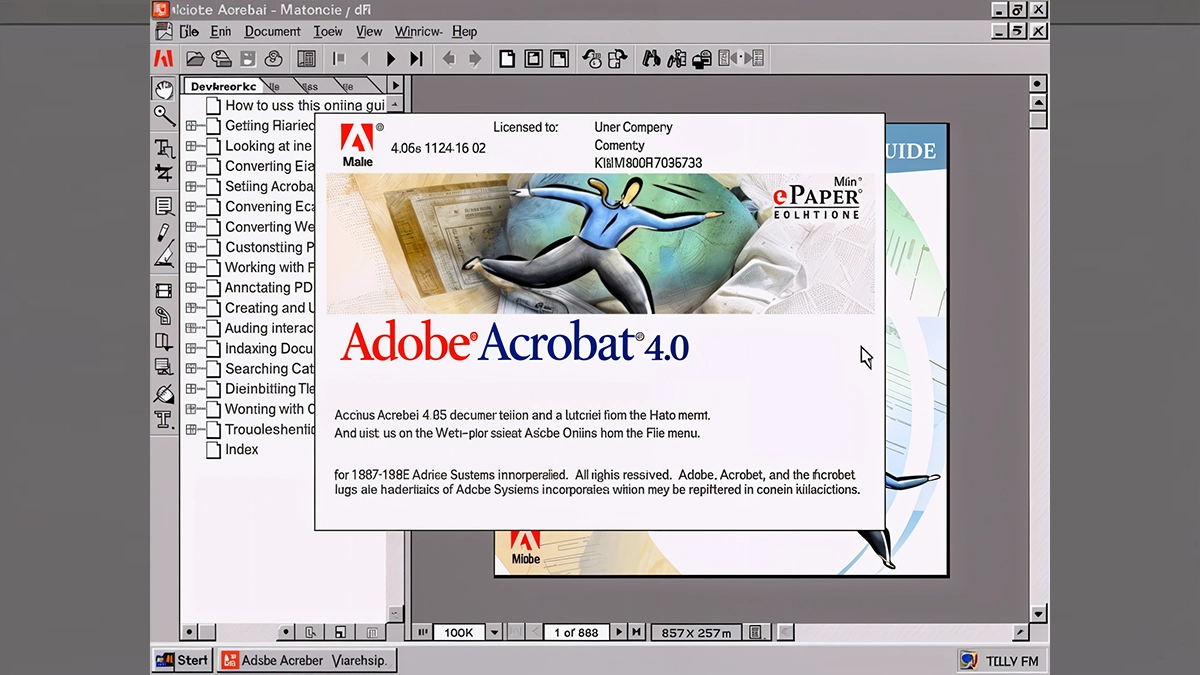The height and width of the screenshot is (675, 1200).
Task: Click the next page play arrow in toolbar
Action: (391, 59)
